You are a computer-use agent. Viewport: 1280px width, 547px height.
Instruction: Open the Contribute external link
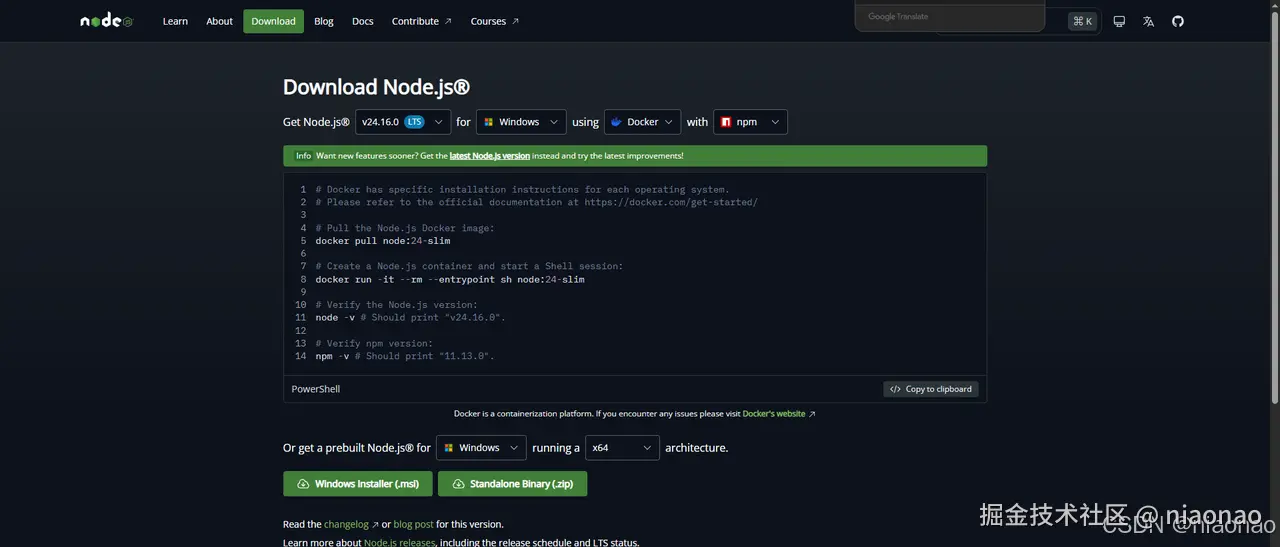421,21
